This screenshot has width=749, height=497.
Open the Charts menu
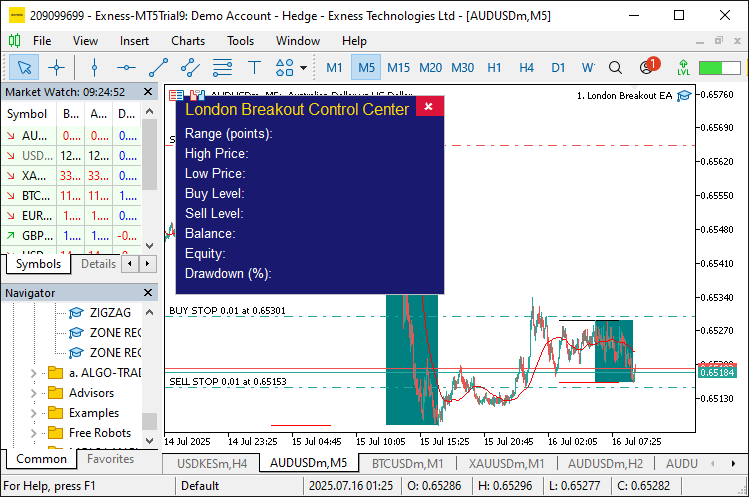[188, 41]
